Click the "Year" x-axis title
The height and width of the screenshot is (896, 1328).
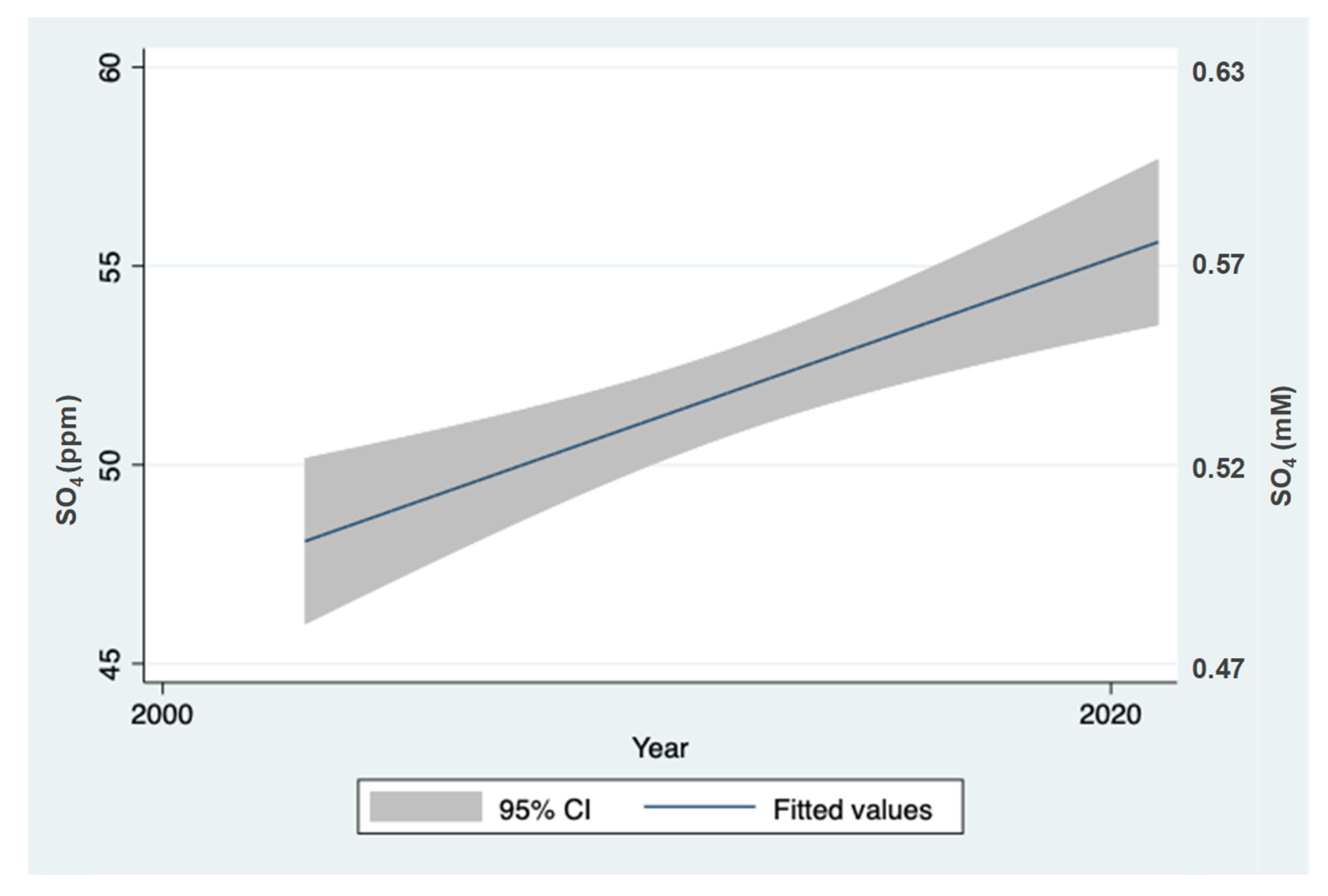coord(660,748)
